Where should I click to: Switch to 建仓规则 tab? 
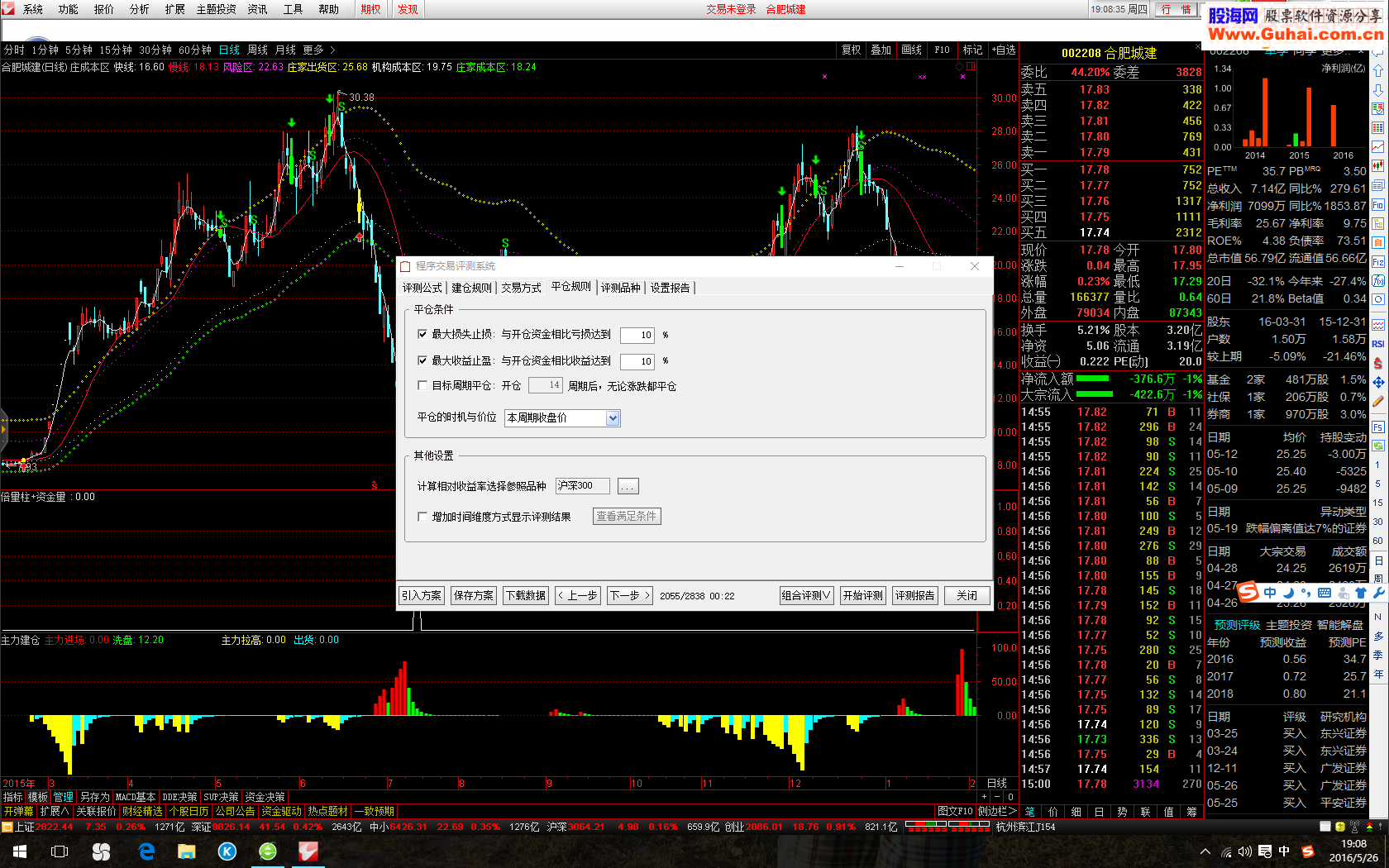click(x=472, y=288)
